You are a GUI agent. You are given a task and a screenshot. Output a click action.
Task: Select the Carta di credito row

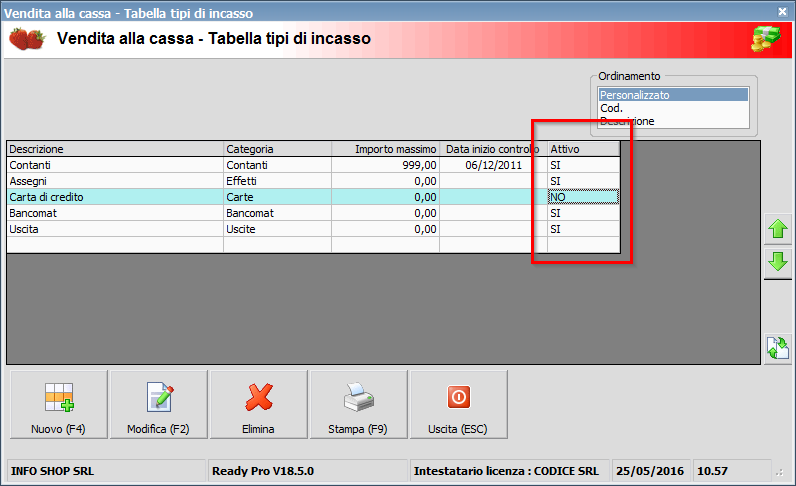click(x=313, y=197)
